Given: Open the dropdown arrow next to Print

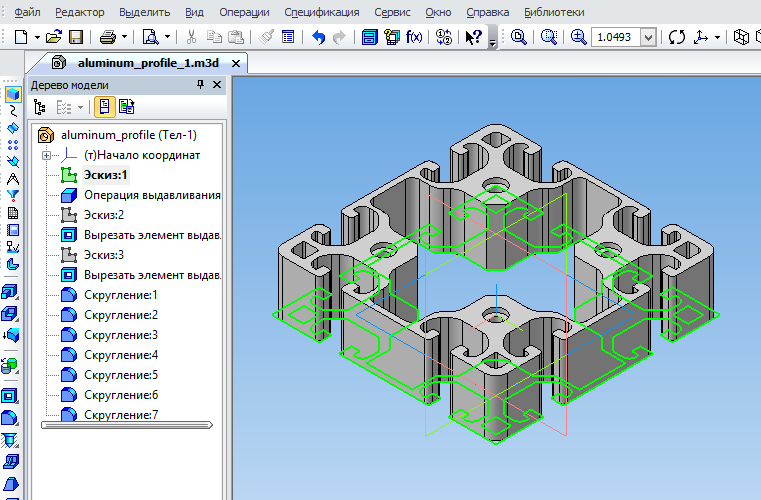Looking at the screenshot, I should [124, 37].
